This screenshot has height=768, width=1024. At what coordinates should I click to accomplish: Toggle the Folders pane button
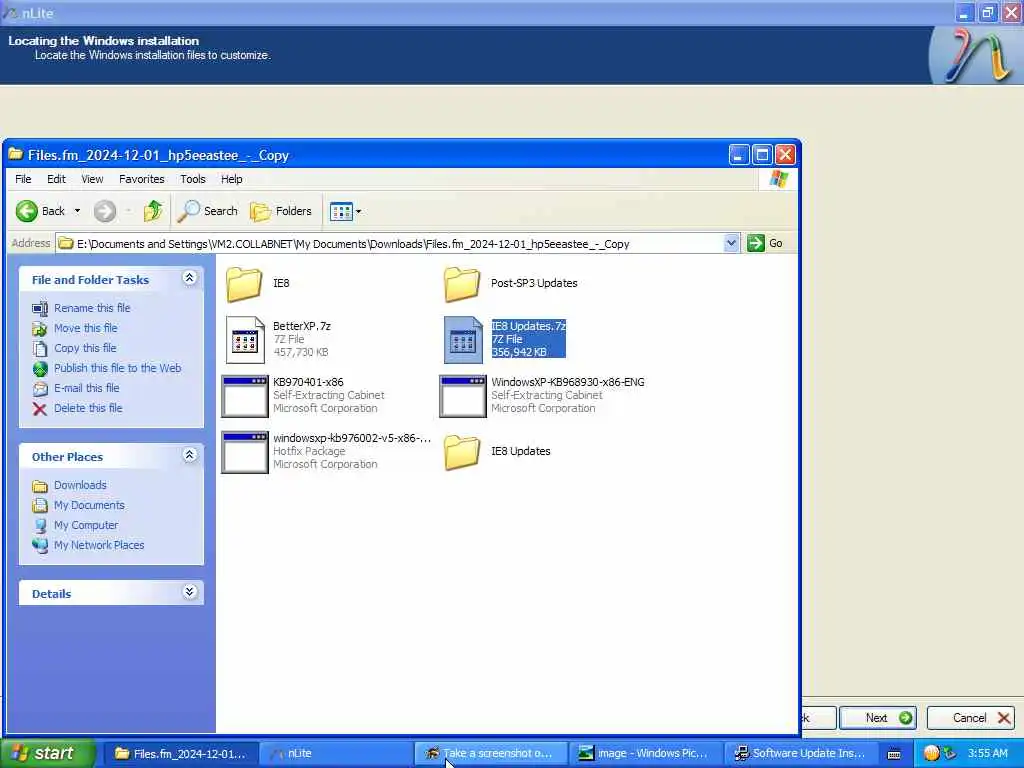click(281, 211)
